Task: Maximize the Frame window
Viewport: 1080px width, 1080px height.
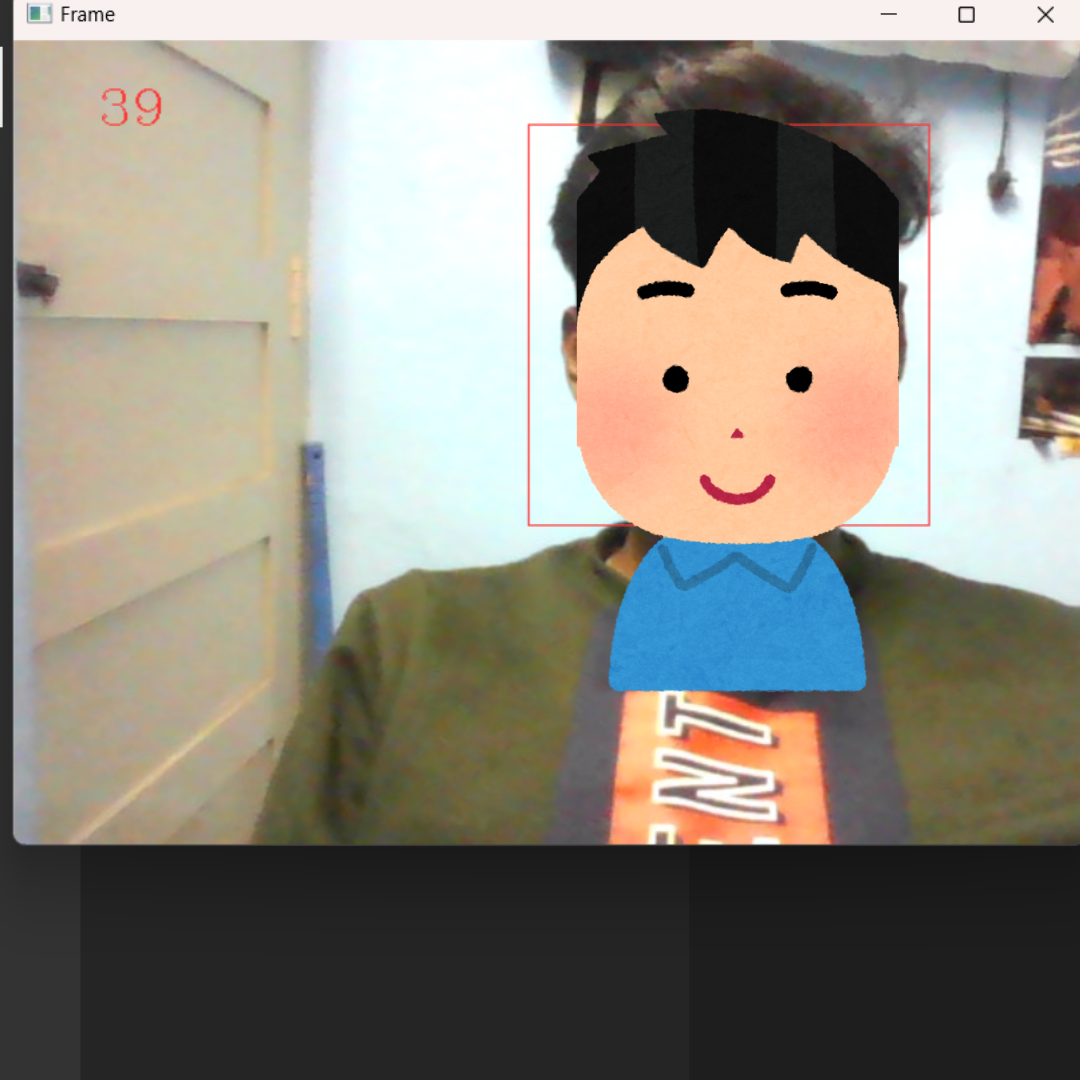Action: [966, 14]
